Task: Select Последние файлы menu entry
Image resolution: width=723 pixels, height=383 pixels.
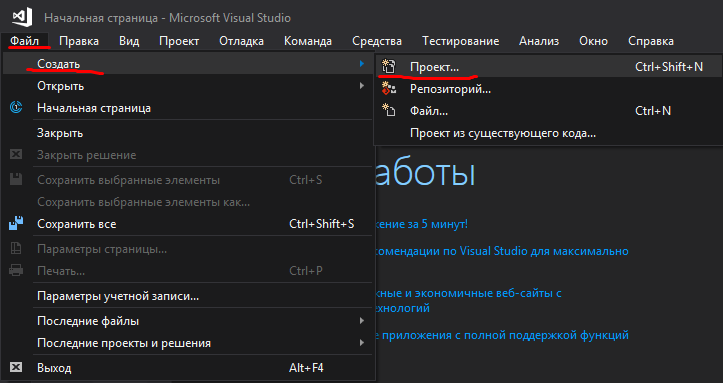Action: [x=187, y=320]
